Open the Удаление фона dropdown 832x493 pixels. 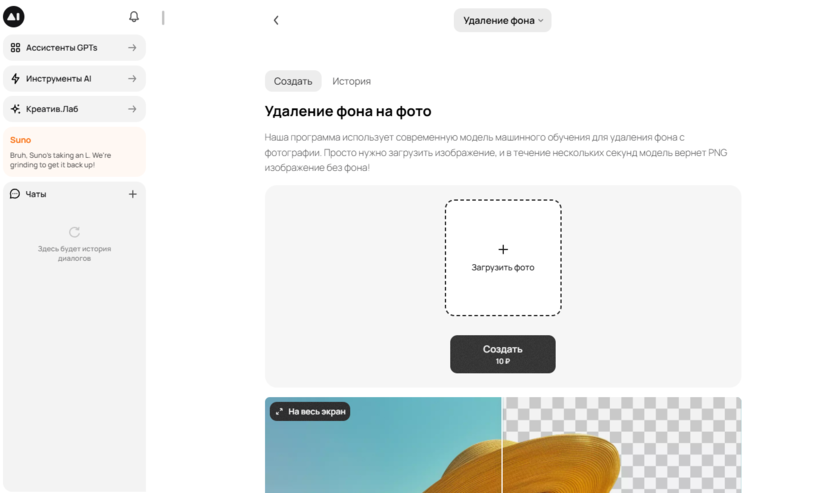pos(502,20)
